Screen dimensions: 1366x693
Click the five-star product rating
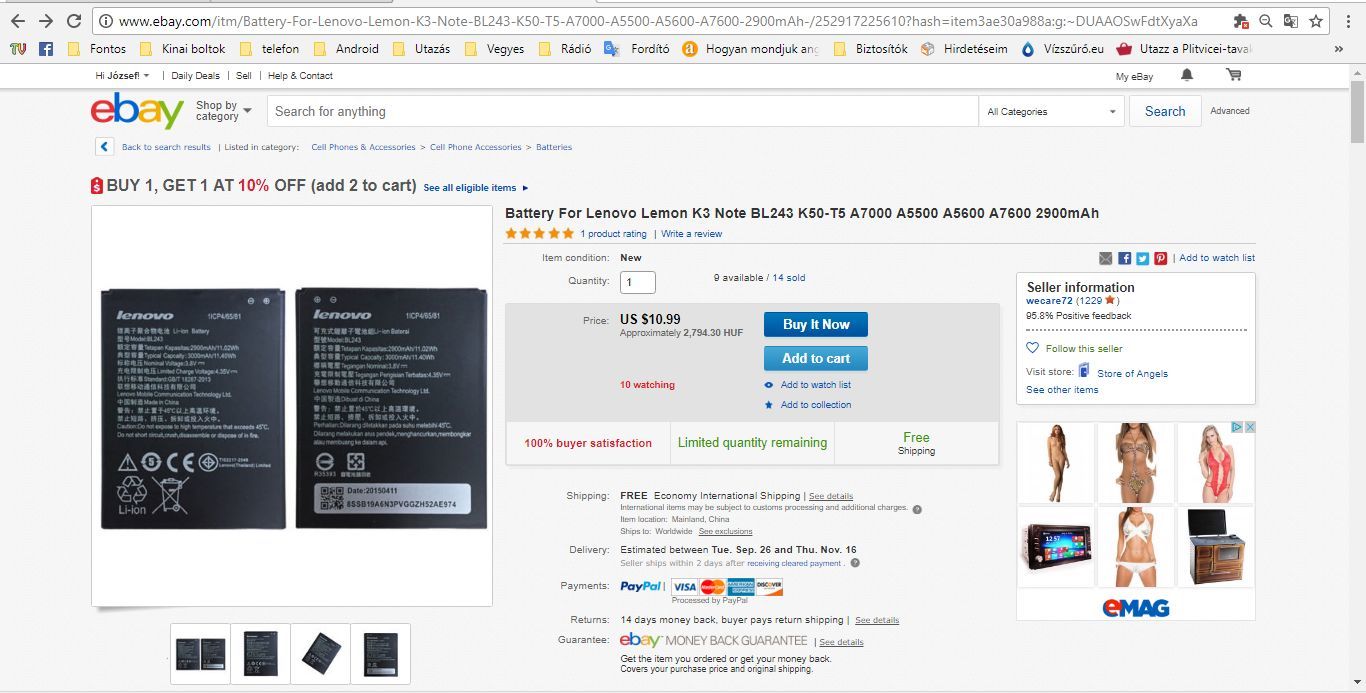tap(540, 233)
